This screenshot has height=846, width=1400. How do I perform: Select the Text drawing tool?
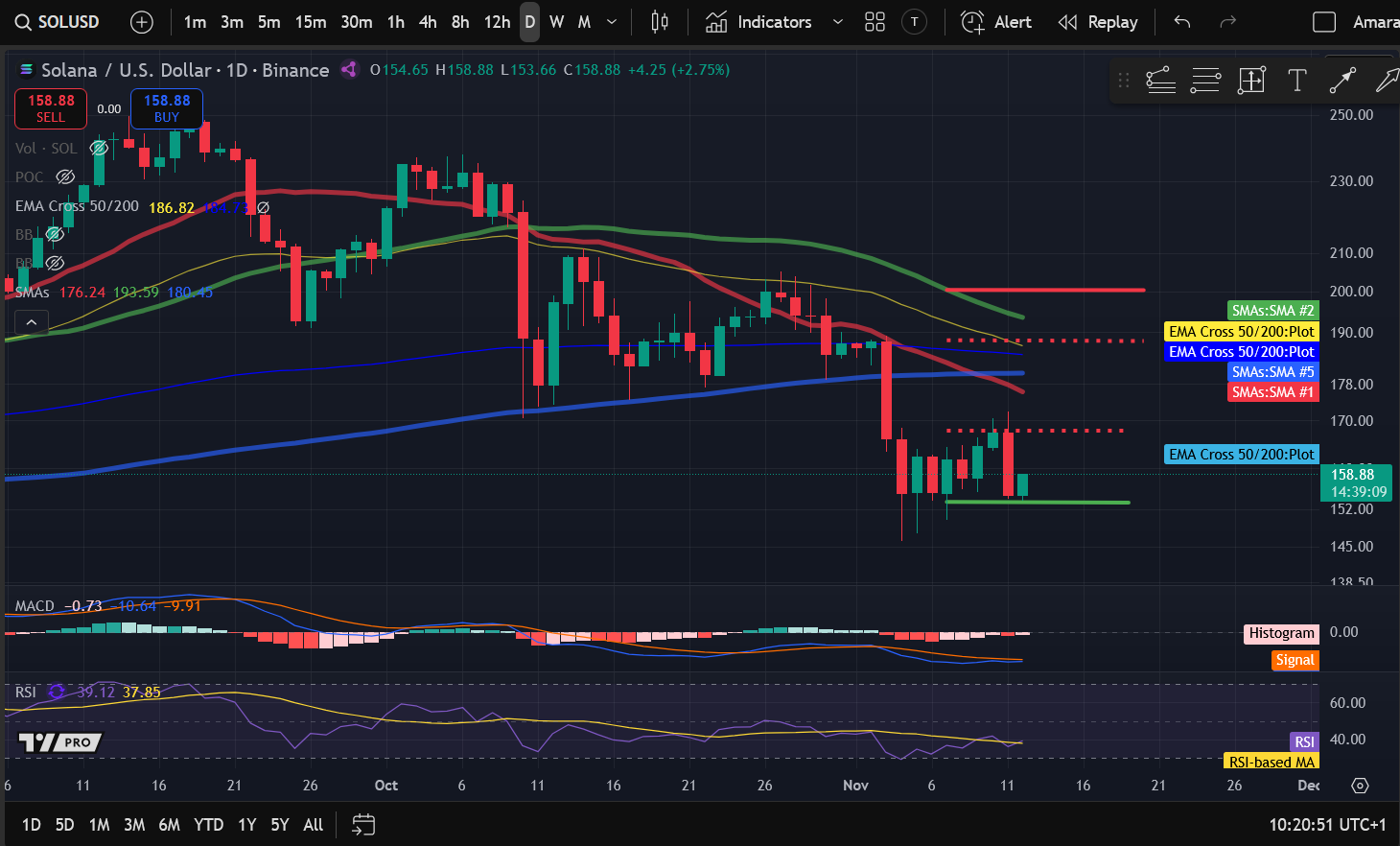(x=1297, y=81)
